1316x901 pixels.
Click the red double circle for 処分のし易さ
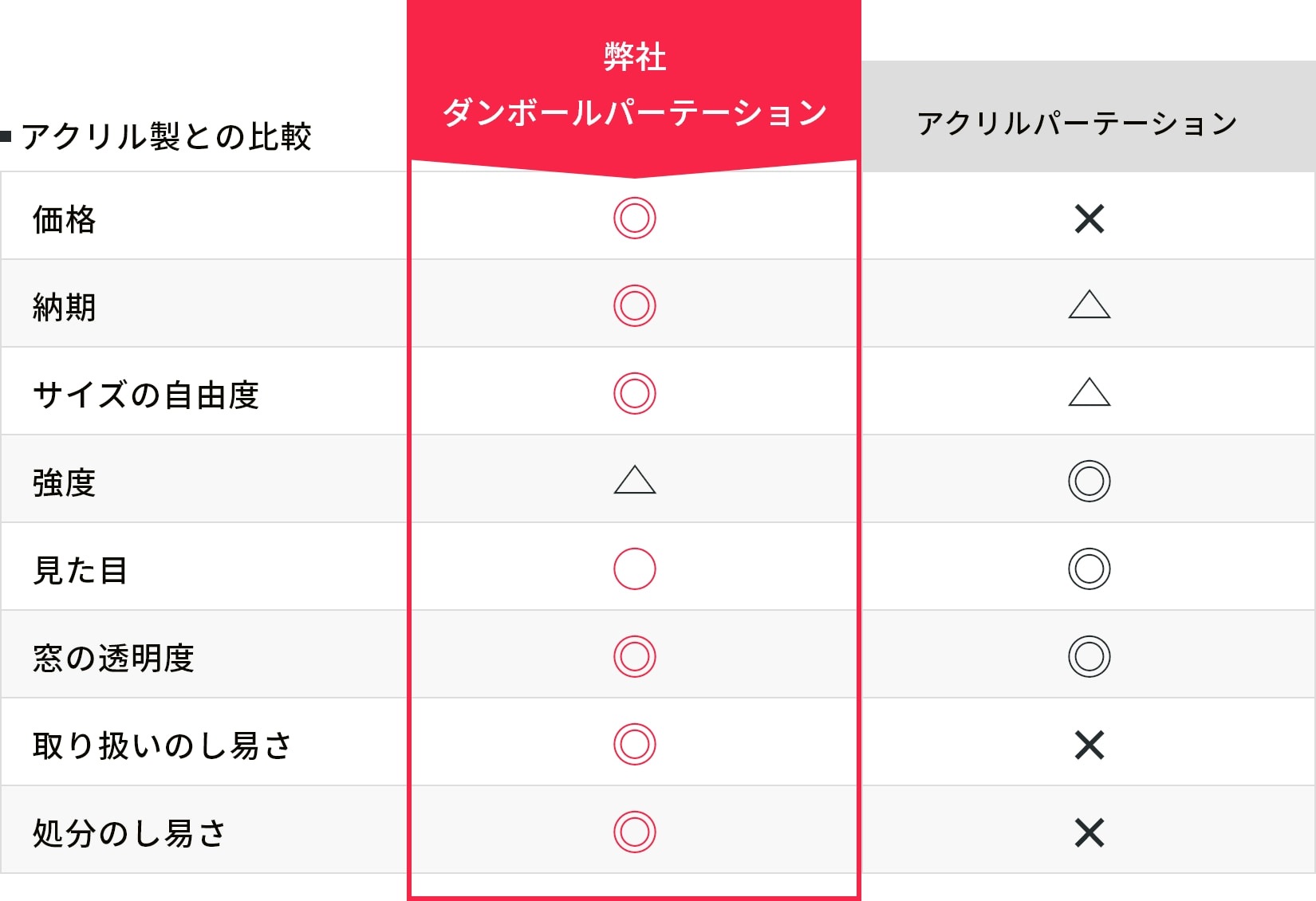coord(635,832)
